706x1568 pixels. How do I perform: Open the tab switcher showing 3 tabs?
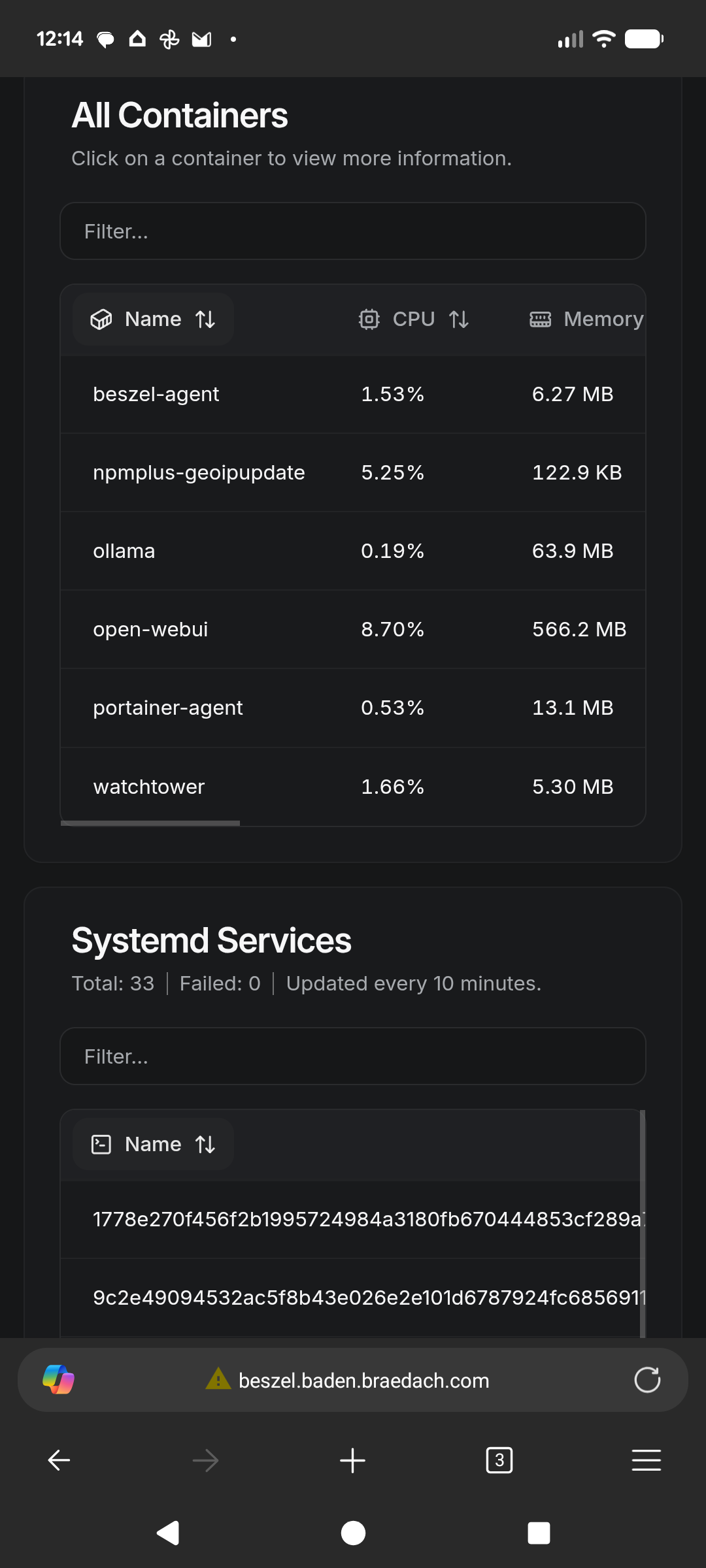pyautogui.click(x=499, y=1460)
